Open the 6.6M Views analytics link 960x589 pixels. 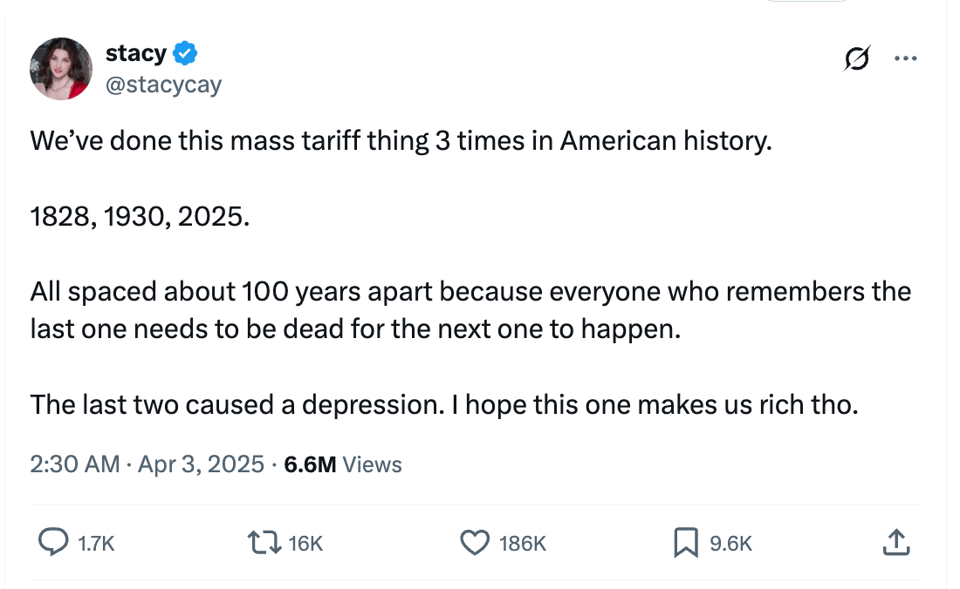click(x=343, y=464)
